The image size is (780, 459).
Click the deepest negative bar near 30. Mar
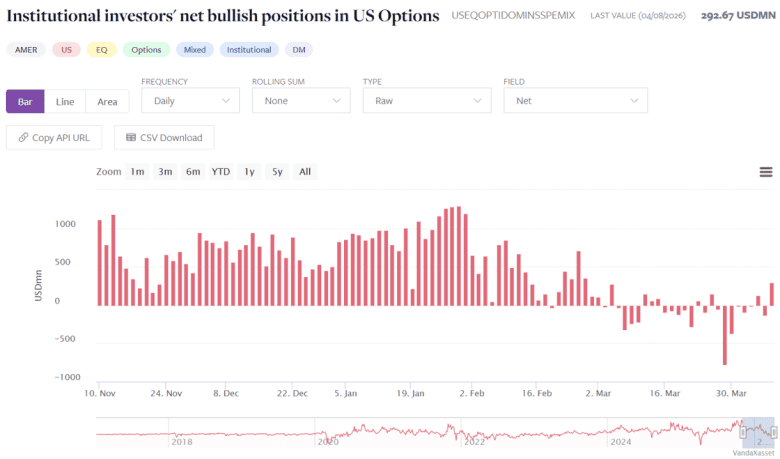click(725, 335)
